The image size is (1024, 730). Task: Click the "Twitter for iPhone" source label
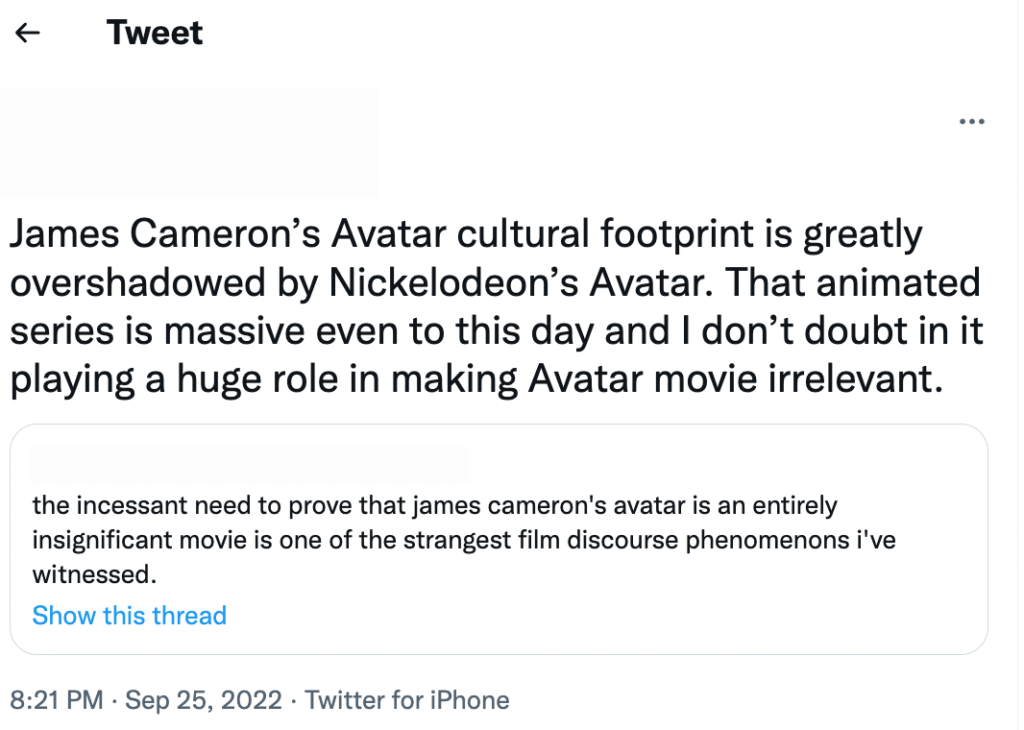coord(407,700)
